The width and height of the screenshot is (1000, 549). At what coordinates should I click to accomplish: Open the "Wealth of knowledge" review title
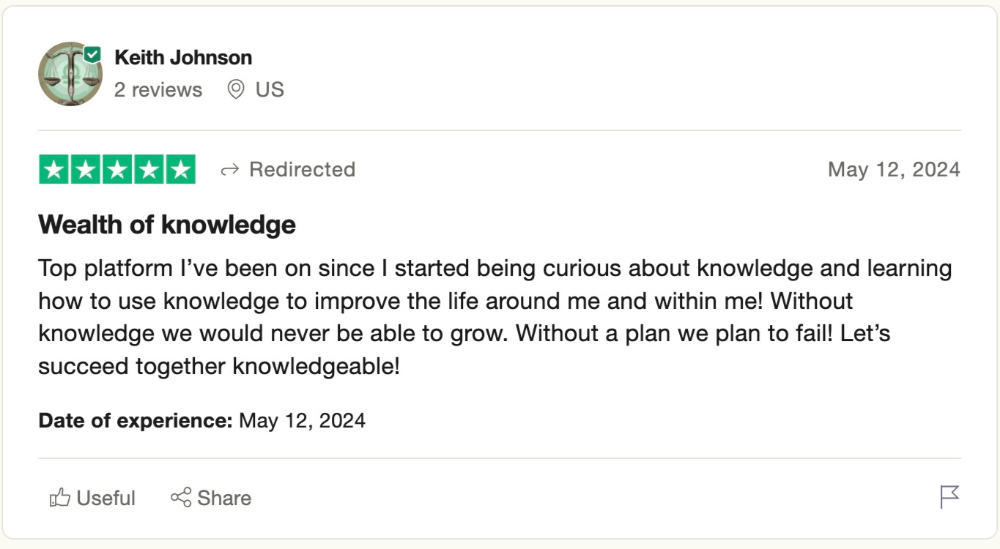pyautogui.click(x=167, y=225)
